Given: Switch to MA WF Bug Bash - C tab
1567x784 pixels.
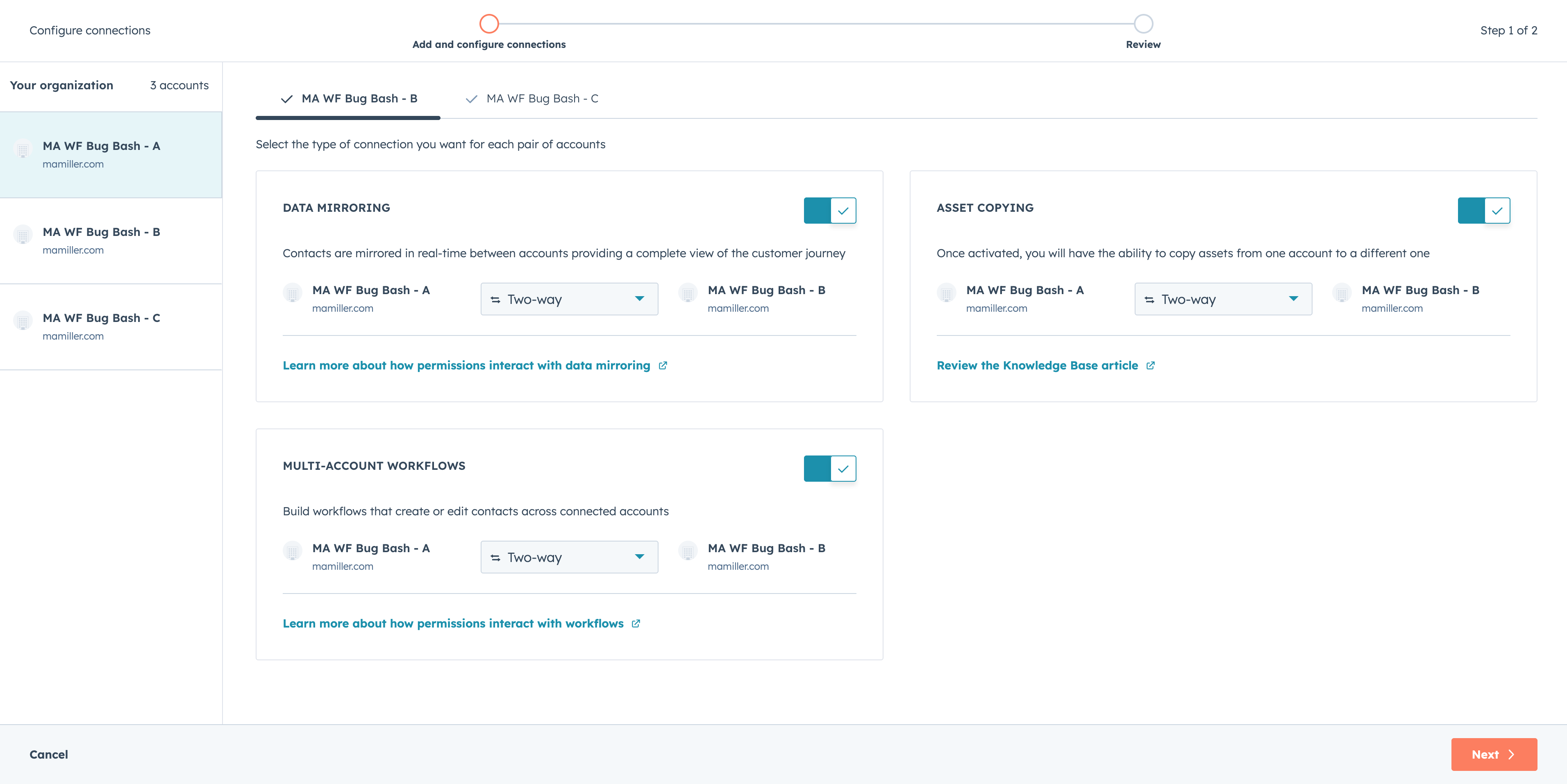Looking at the screenshot, I should coord(541,99).
